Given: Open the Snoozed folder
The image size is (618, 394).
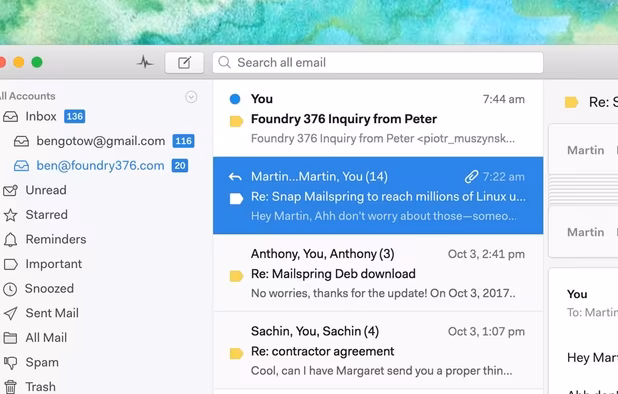Looking at the screenshot, I should (x=49, y=288).
